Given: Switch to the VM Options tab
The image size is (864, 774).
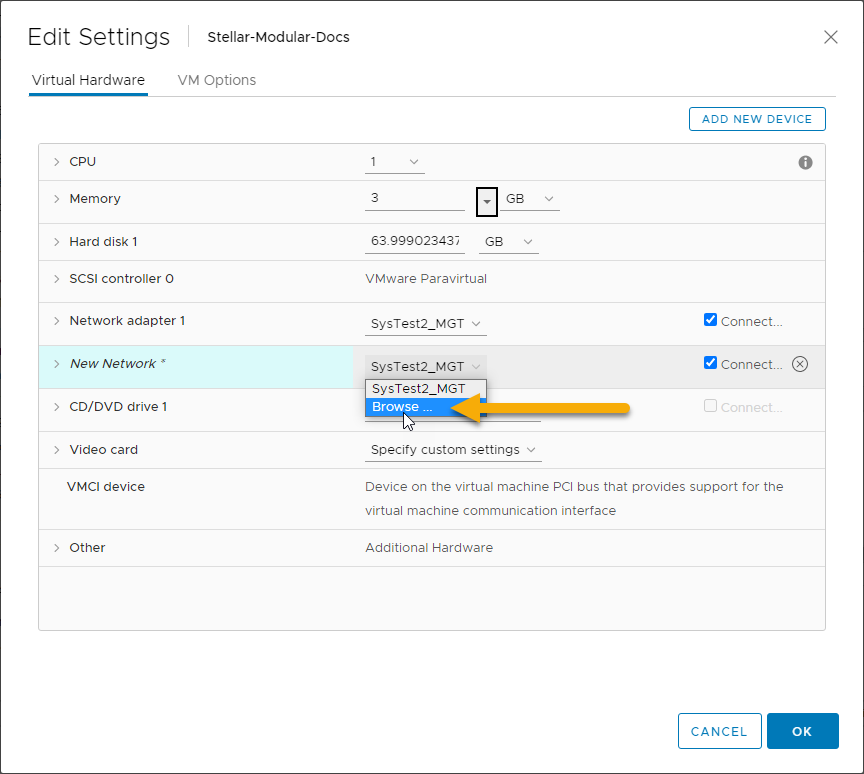Looking at the screenshot, I should coord(216,80).
